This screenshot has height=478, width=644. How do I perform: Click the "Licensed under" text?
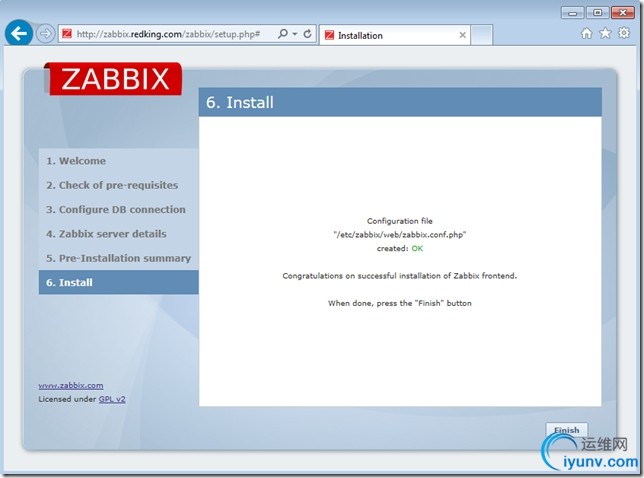(67, 399)
